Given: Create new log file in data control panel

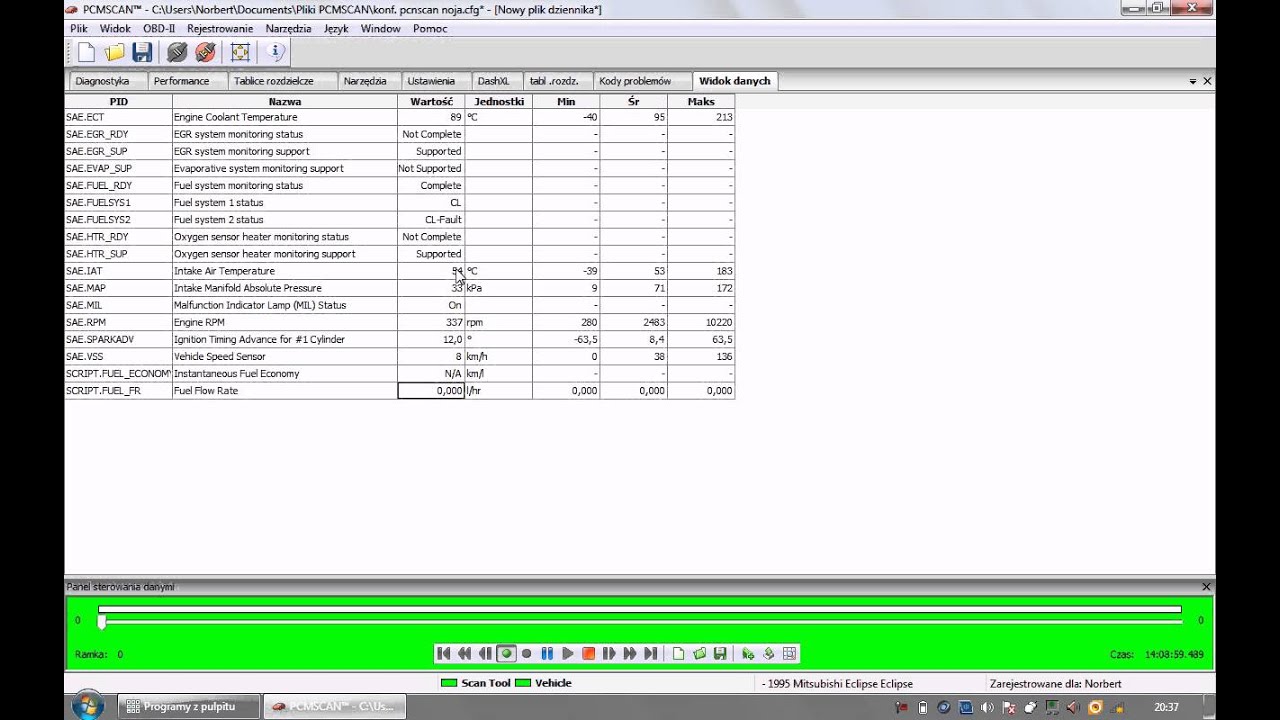Looking at the screenshot, I should click(x=678, y=653).
